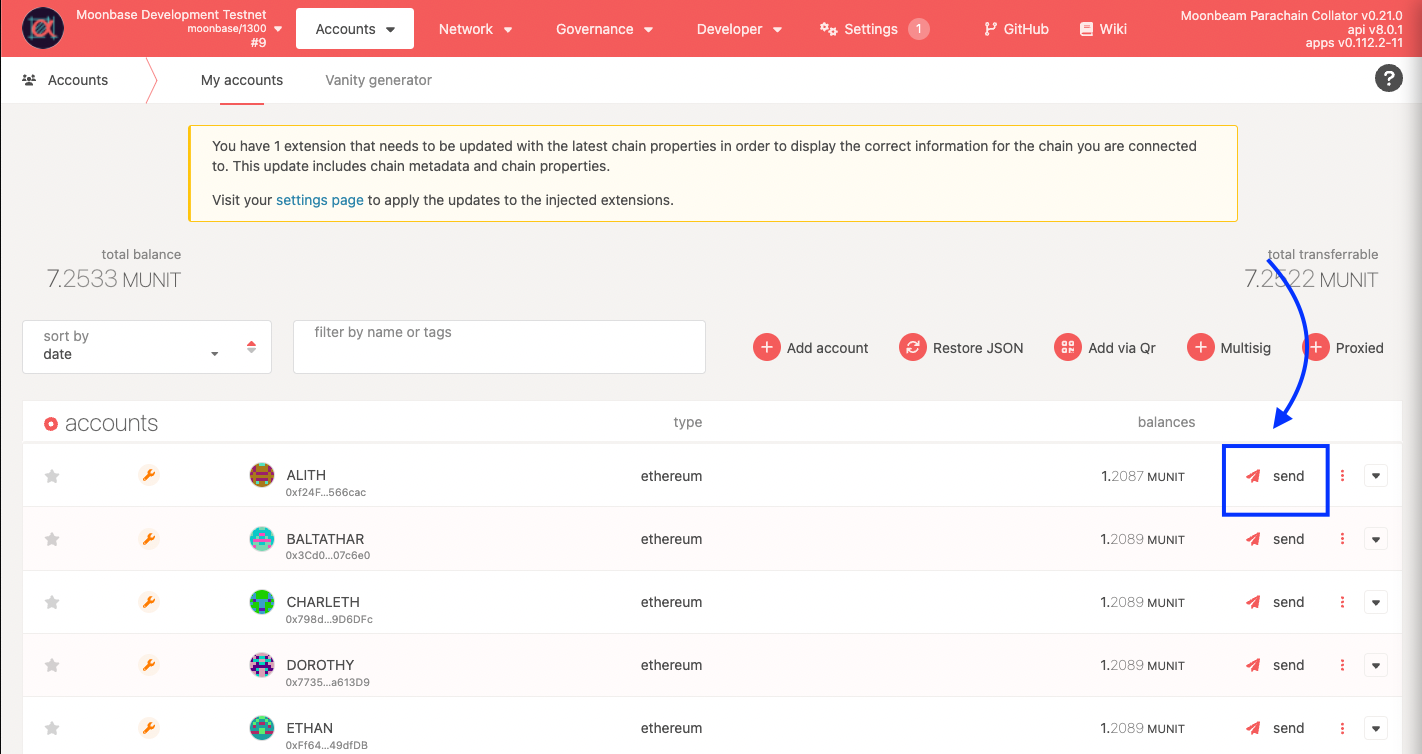Open the Network menu
The width and height of the screenshot is (1422, 754).
(476, 28)
